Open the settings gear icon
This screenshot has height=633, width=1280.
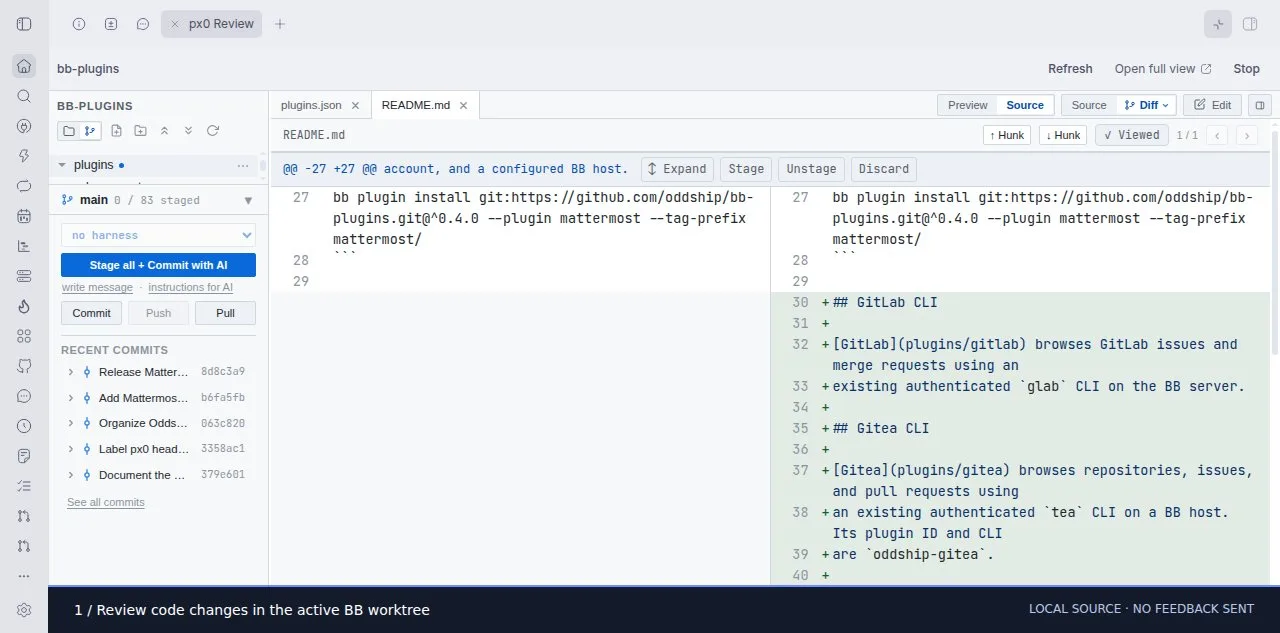(24, 609)
